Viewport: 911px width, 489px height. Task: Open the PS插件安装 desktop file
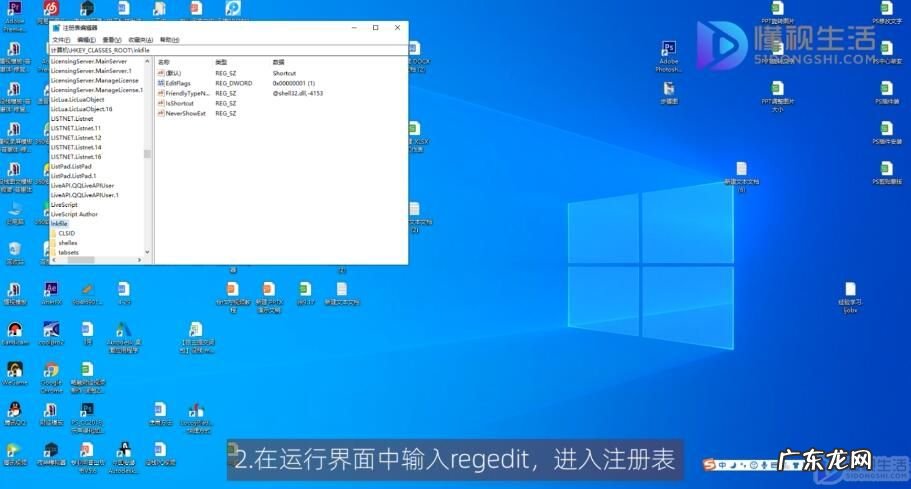887,132
